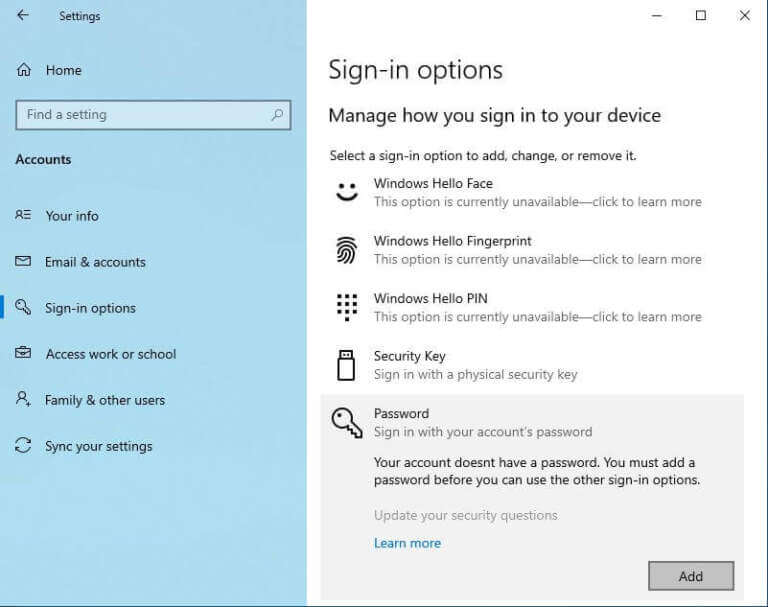Viewport: 768px width, 607px height.
Task: Click the Windows Hello PIN keypad icon
Action: [346, 307]
